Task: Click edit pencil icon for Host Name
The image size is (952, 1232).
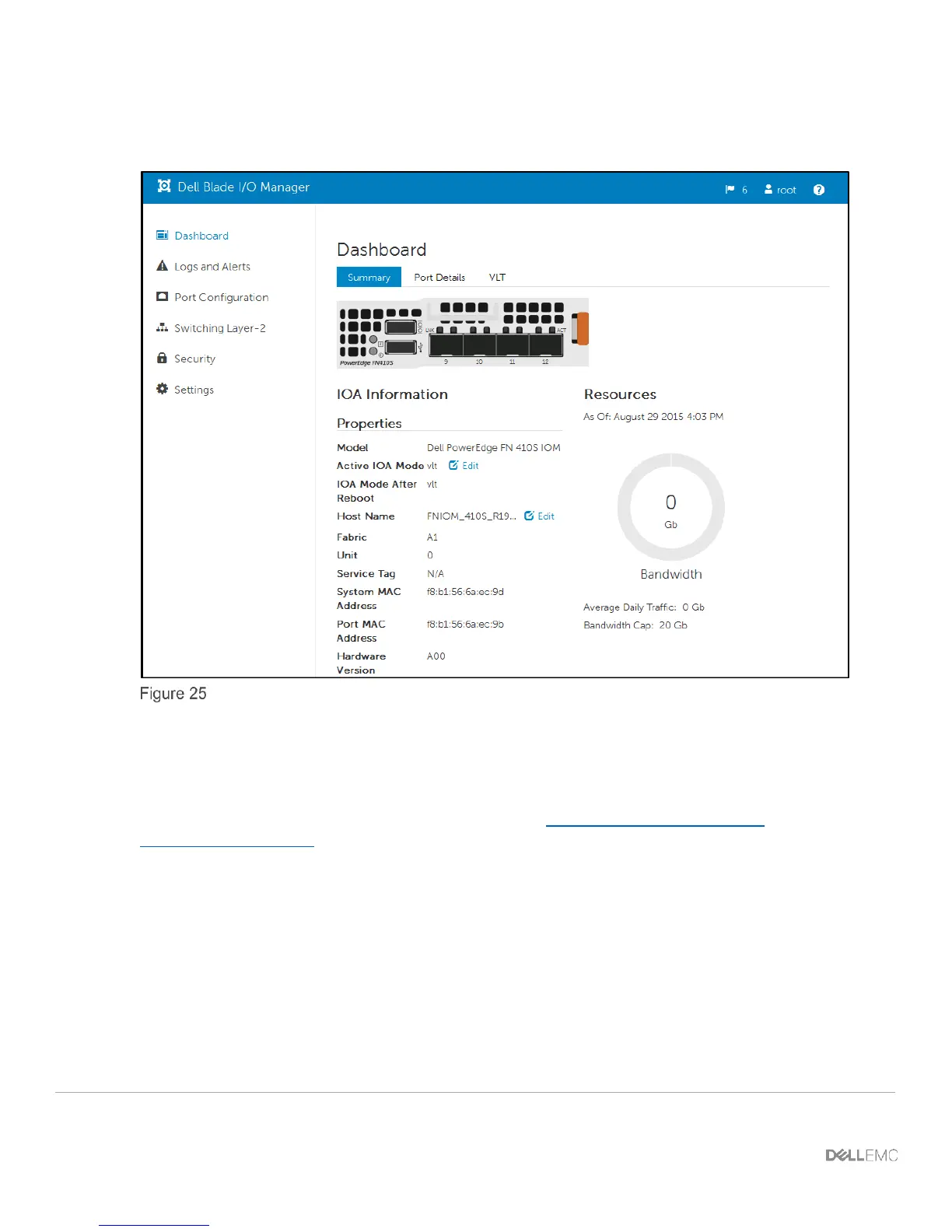Action: tap(529, 516)
